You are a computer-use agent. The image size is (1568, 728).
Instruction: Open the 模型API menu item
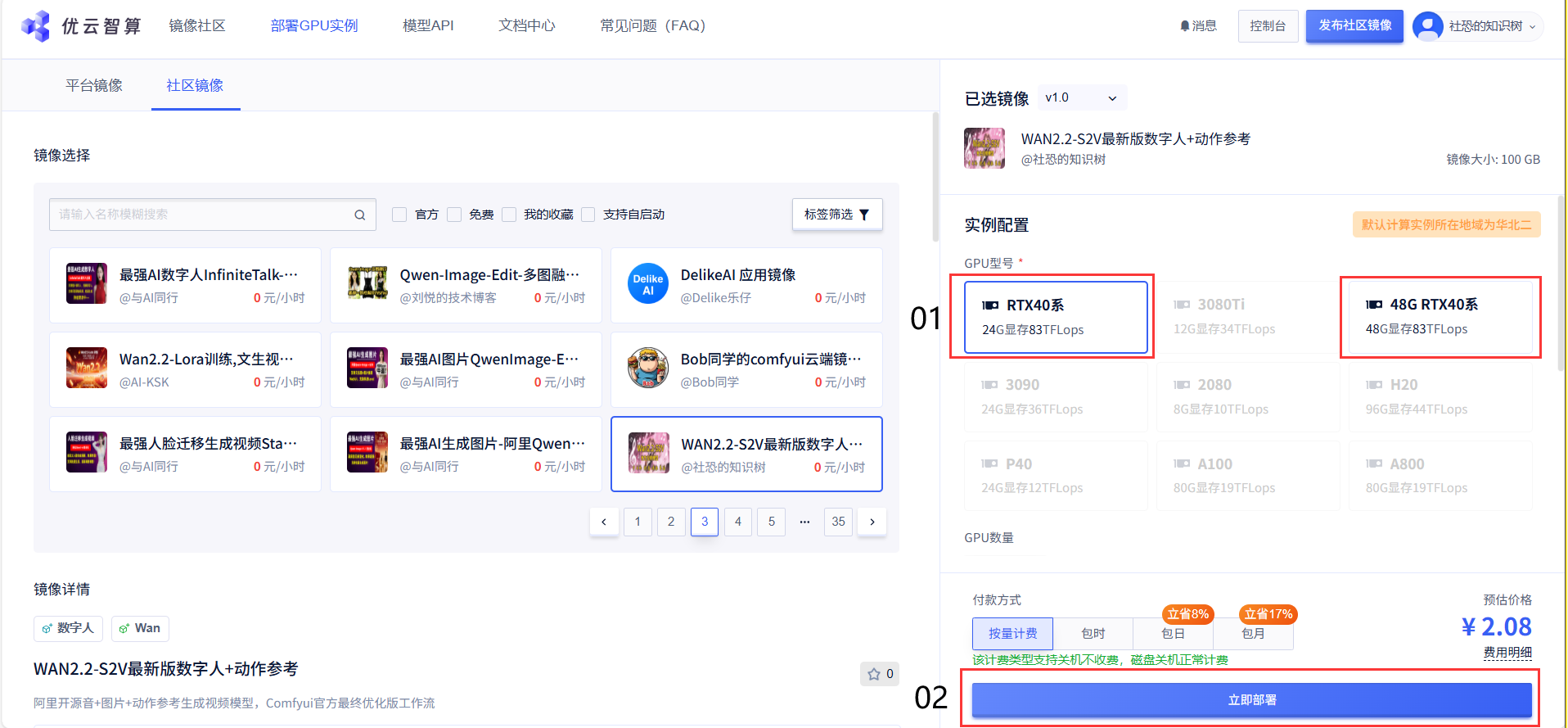[x=428, y=26]
